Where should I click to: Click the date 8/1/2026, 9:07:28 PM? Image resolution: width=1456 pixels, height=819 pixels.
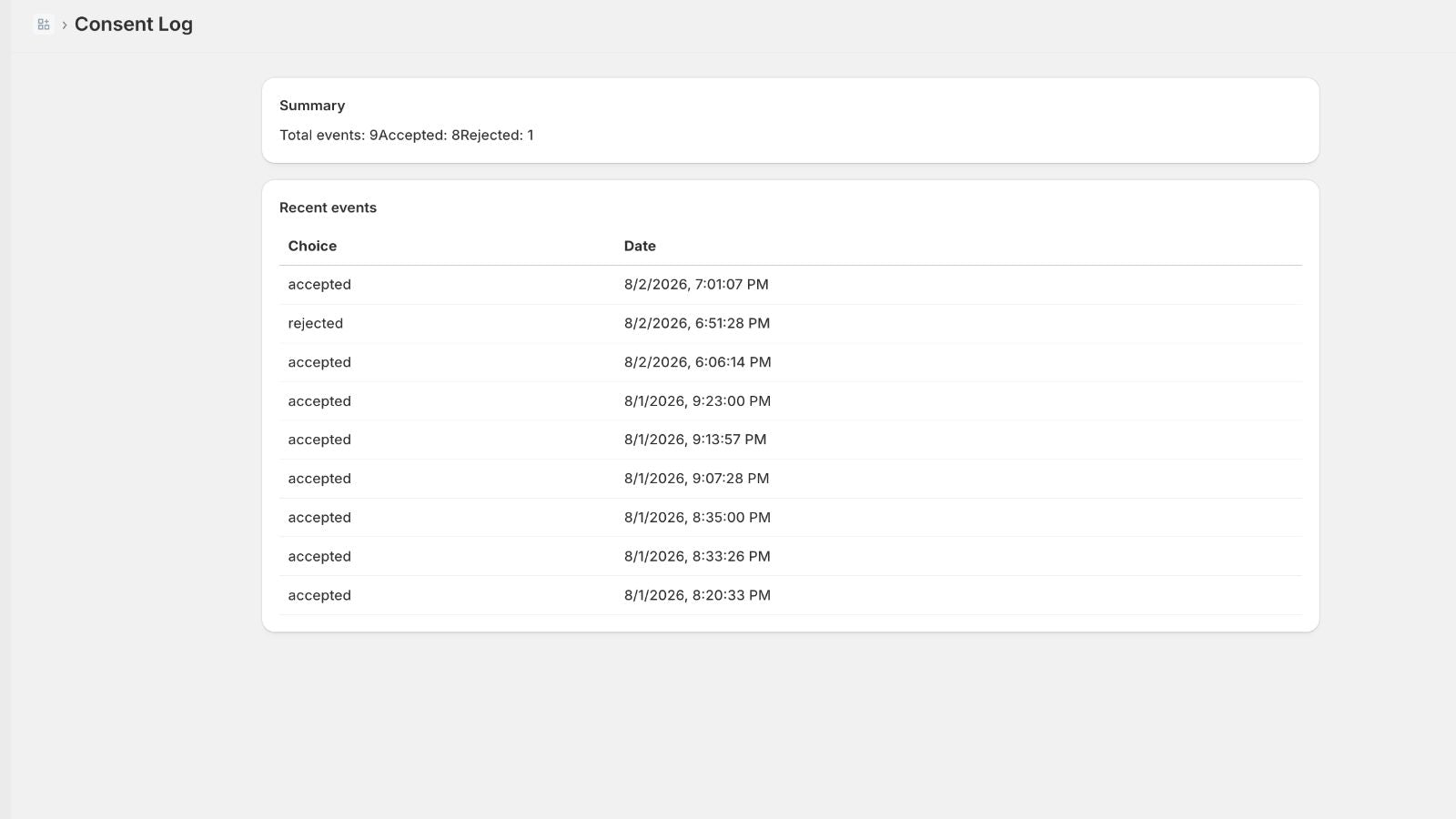coord(697,479)
